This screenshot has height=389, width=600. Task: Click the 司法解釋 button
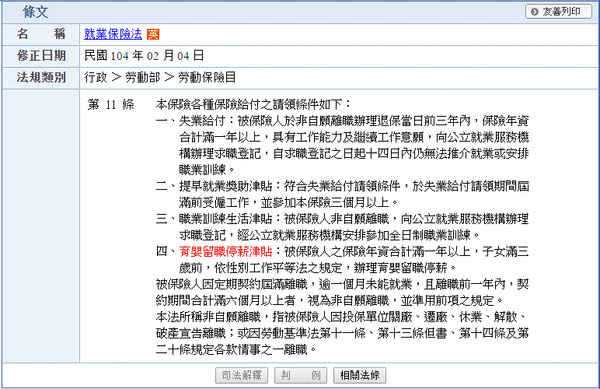point(241,375)
